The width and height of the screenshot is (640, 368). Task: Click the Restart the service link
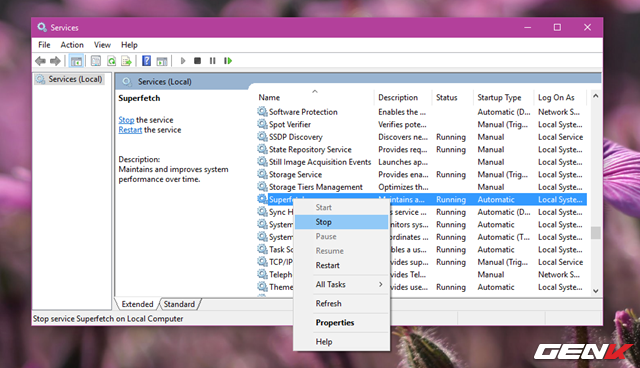[130, 130]
